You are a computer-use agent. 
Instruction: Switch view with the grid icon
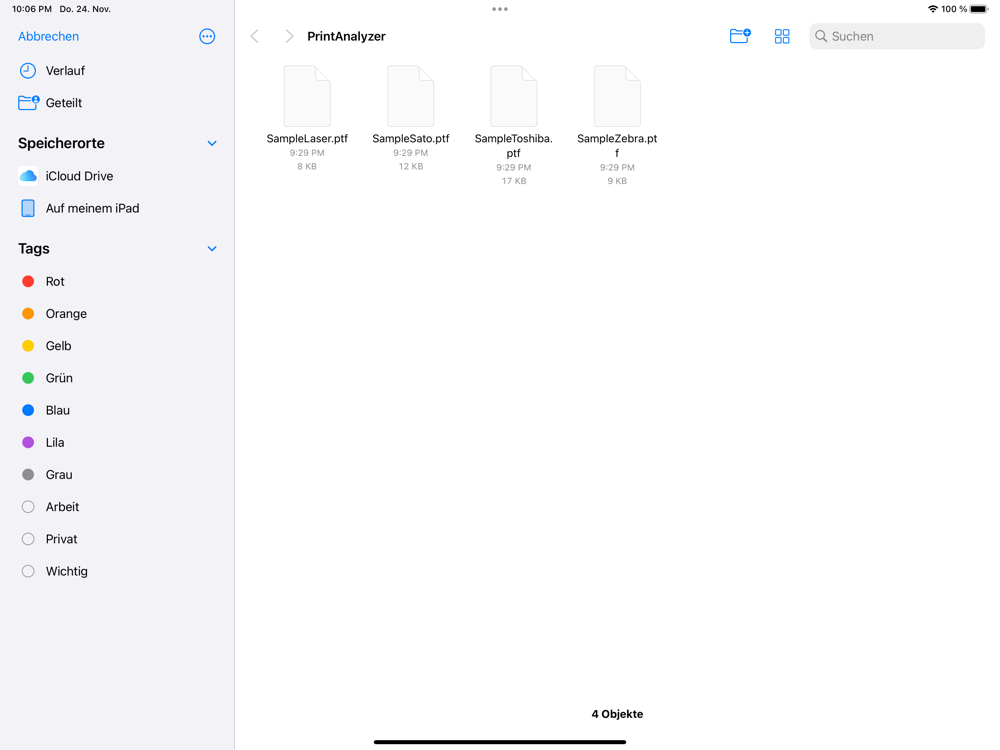(x=782, y=36)
